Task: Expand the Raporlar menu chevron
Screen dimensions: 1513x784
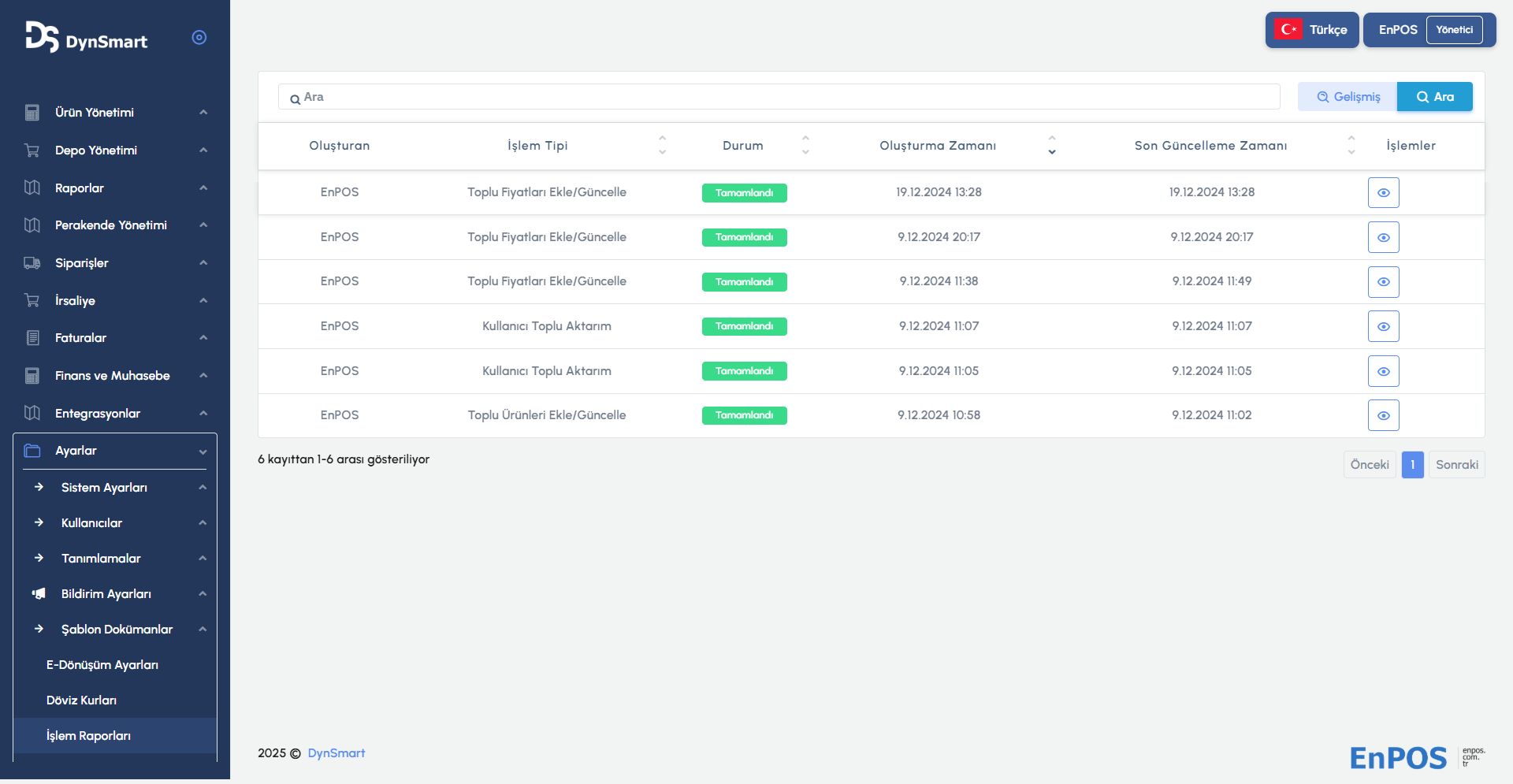Action: coord(203,188)
